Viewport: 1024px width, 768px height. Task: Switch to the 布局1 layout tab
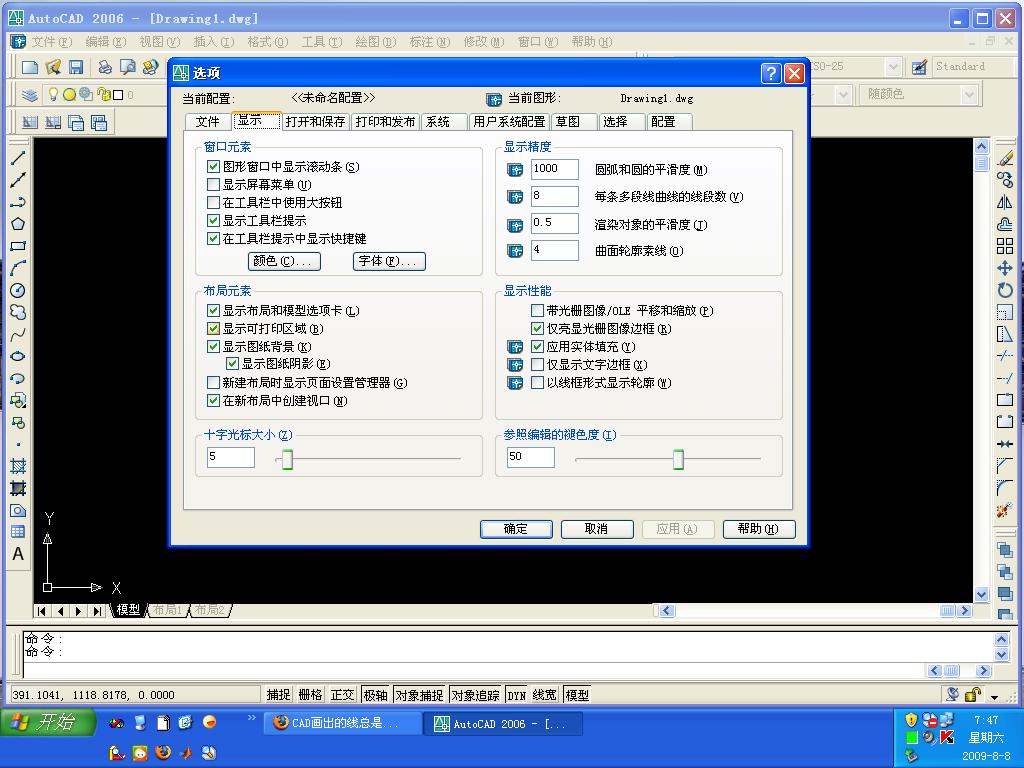166,609
